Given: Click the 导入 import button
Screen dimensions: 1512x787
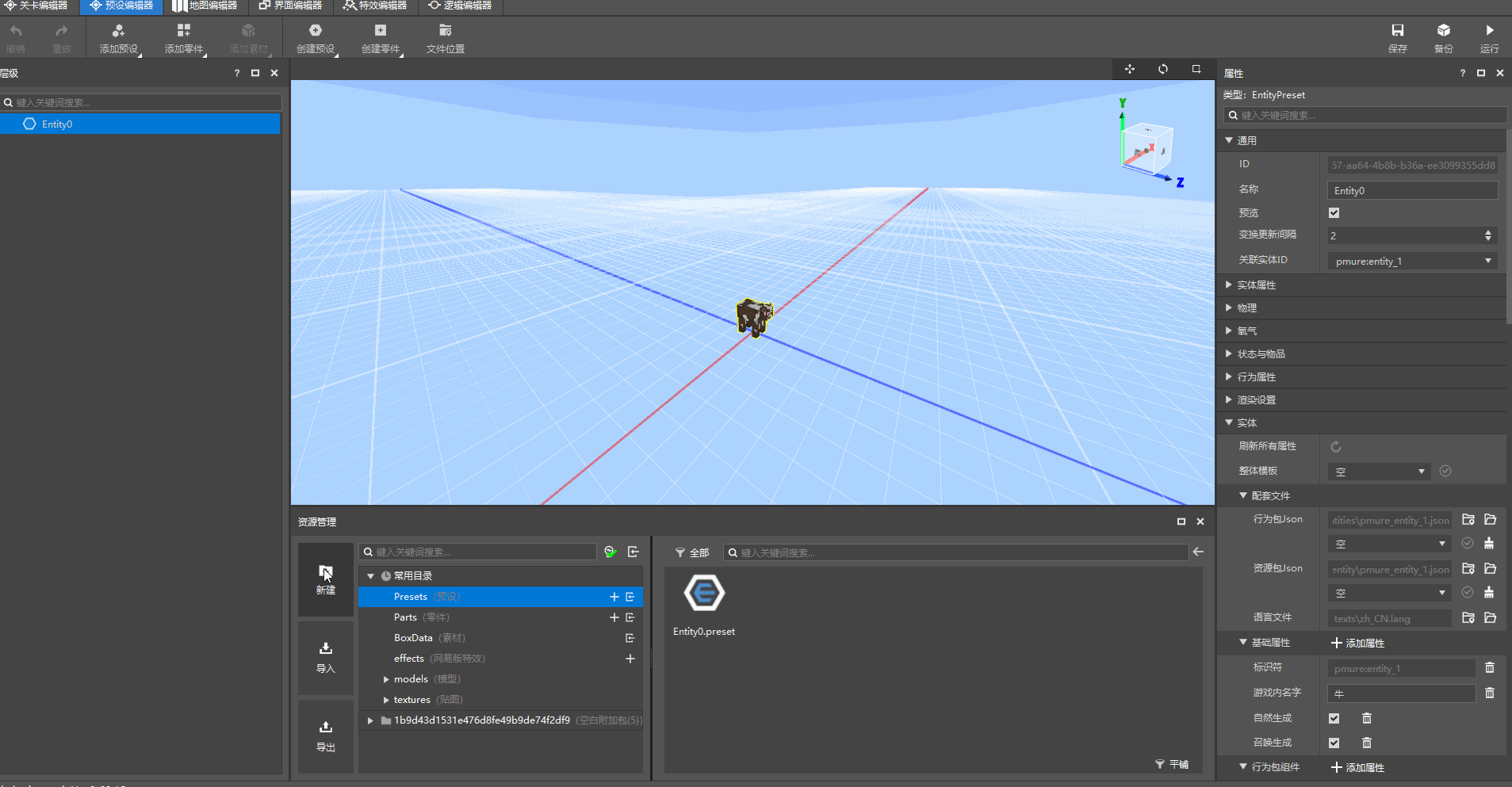Looking at the screenshot, I should pyautogui.click(x=326, y=658).
